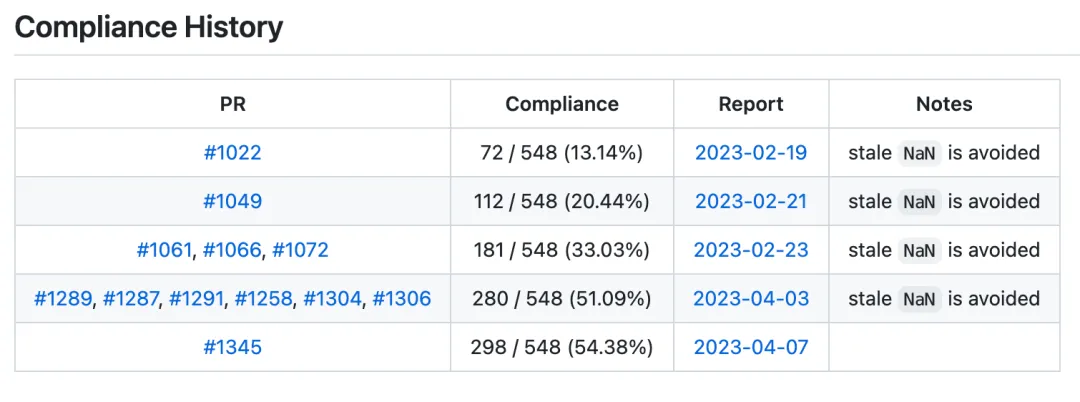
Task: View the 2023-02-19 compliance report
Action: [x=751, y=153]
